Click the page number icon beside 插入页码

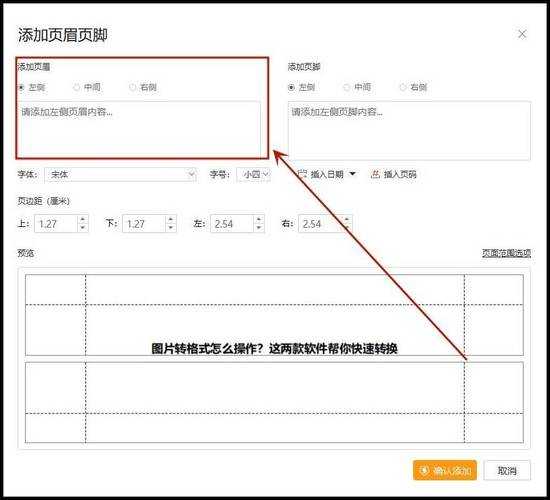[x=375, y=174]
